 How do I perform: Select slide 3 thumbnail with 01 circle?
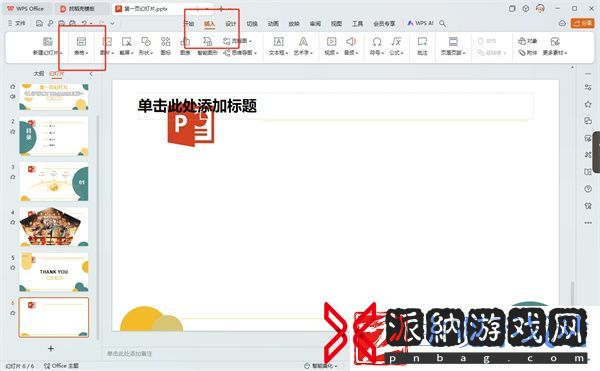pos(54,182)
